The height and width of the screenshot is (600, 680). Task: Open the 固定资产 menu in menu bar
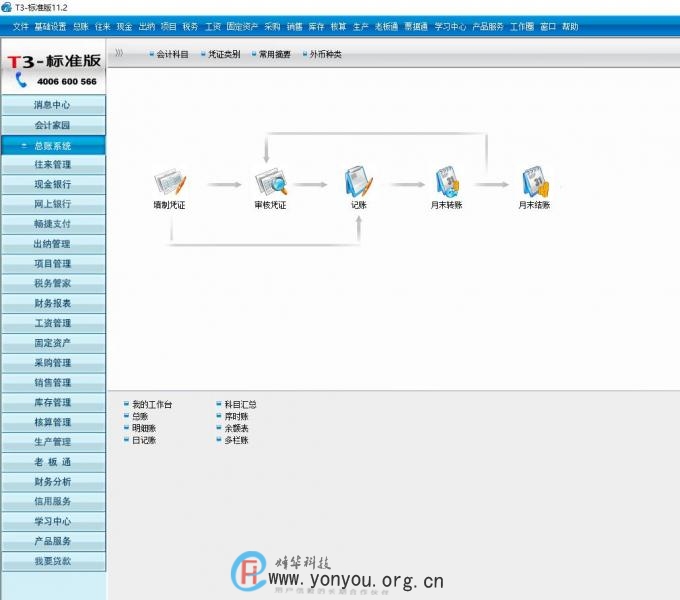242,27
